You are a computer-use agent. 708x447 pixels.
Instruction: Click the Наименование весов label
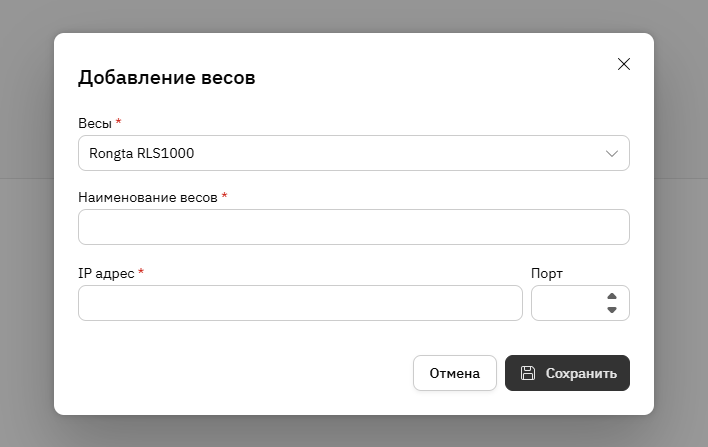coord(148,197)
